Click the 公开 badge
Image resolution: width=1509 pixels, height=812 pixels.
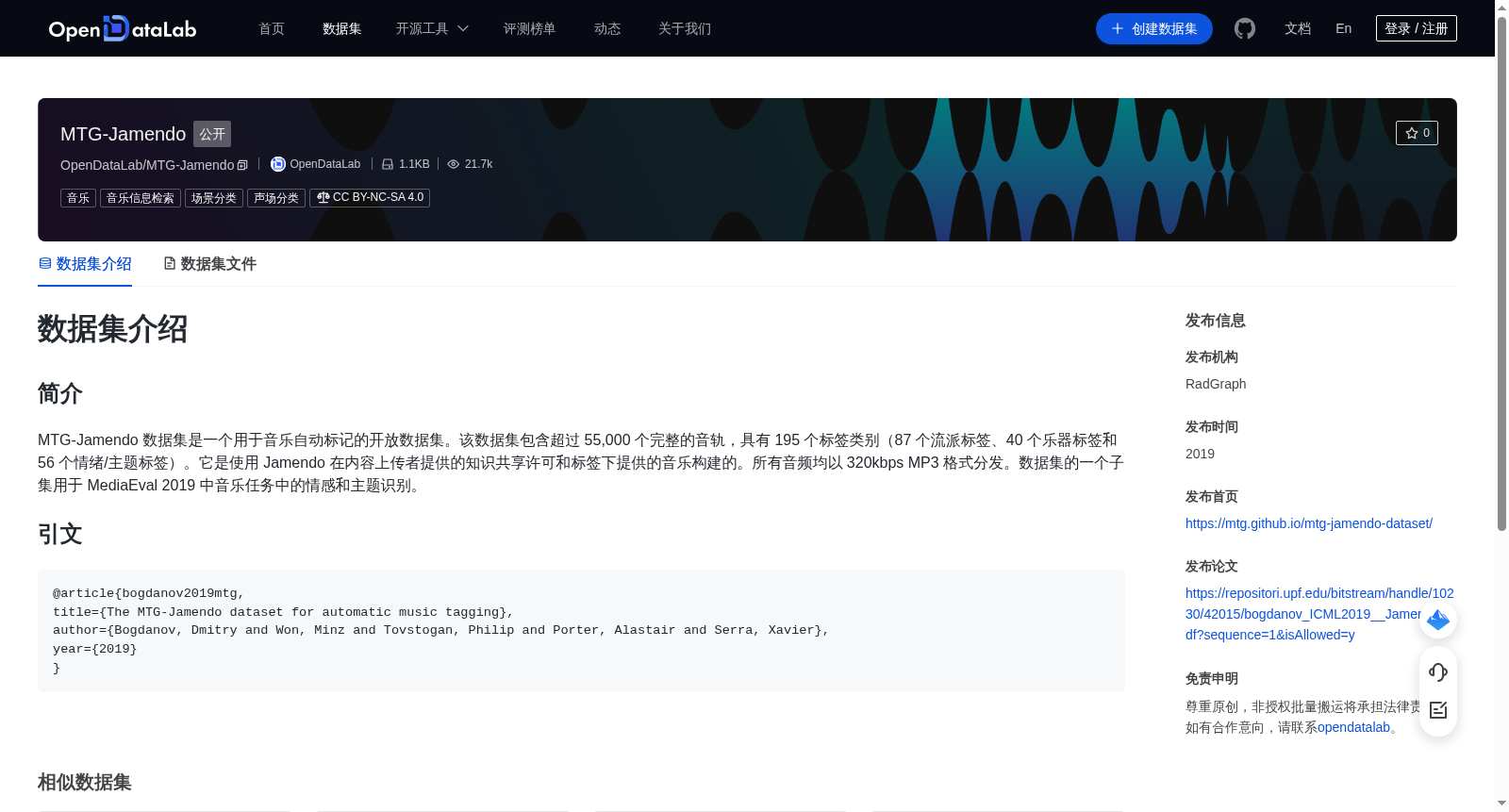[x=212, y=134]
